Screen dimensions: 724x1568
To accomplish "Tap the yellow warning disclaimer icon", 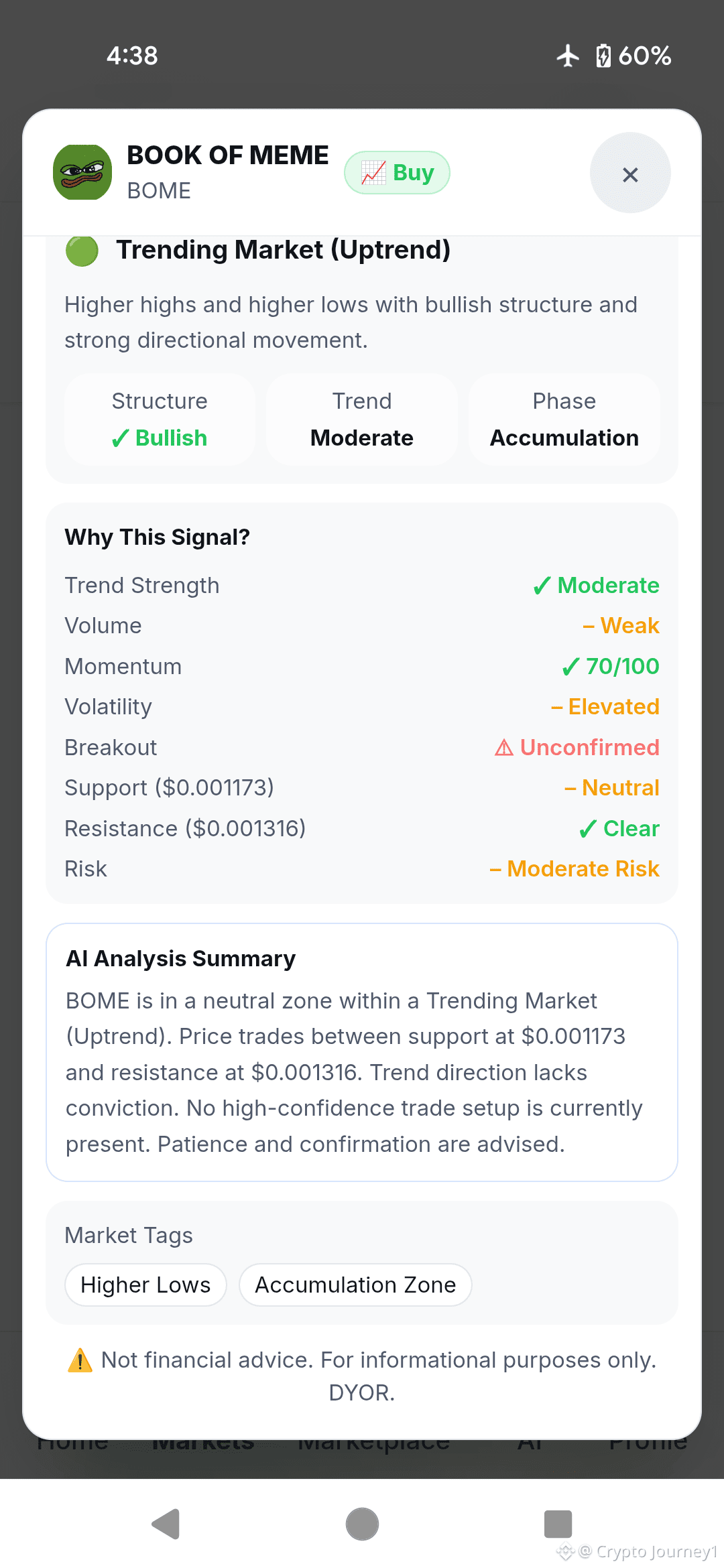I will (x=80, y=1360).
